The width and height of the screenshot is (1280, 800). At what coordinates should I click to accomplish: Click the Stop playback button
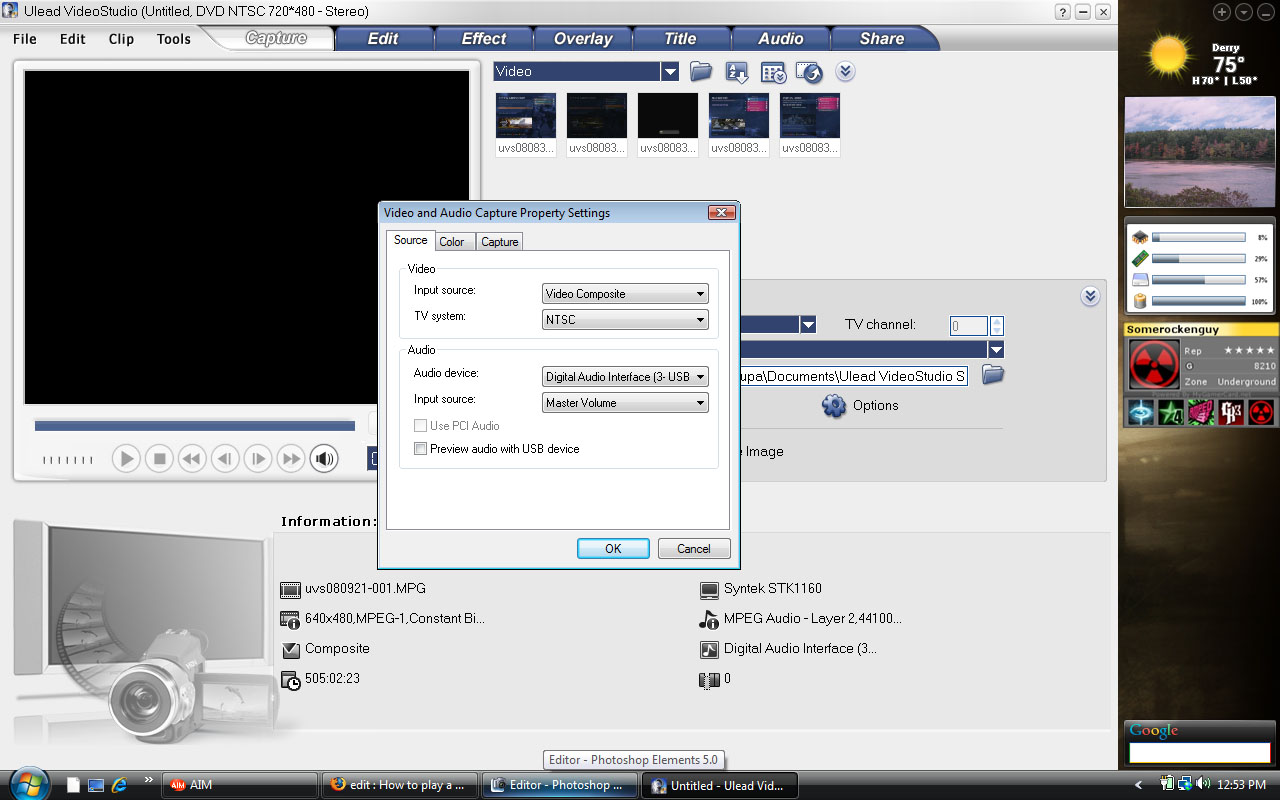tap(159, 459)
